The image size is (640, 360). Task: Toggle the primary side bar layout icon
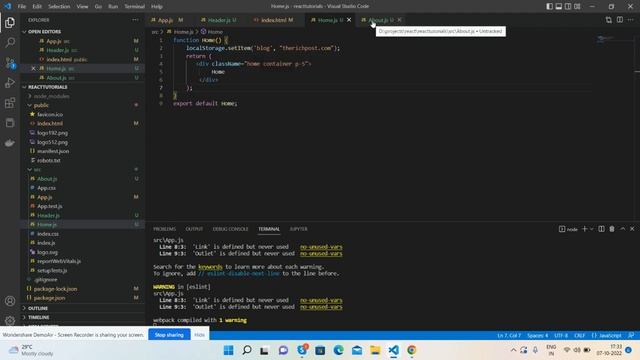coord(549,6)
